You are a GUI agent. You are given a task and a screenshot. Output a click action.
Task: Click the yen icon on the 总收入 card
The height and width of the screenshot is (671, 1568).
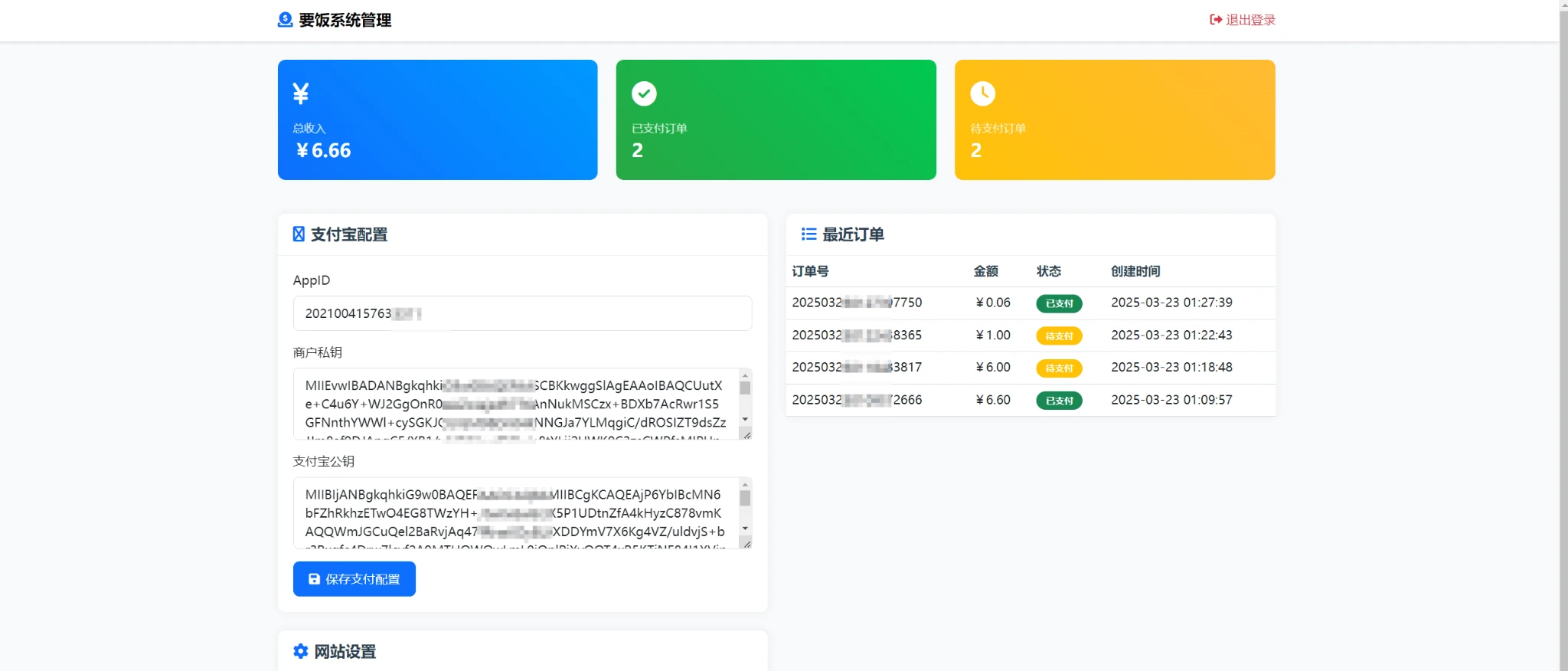[301, 93]
